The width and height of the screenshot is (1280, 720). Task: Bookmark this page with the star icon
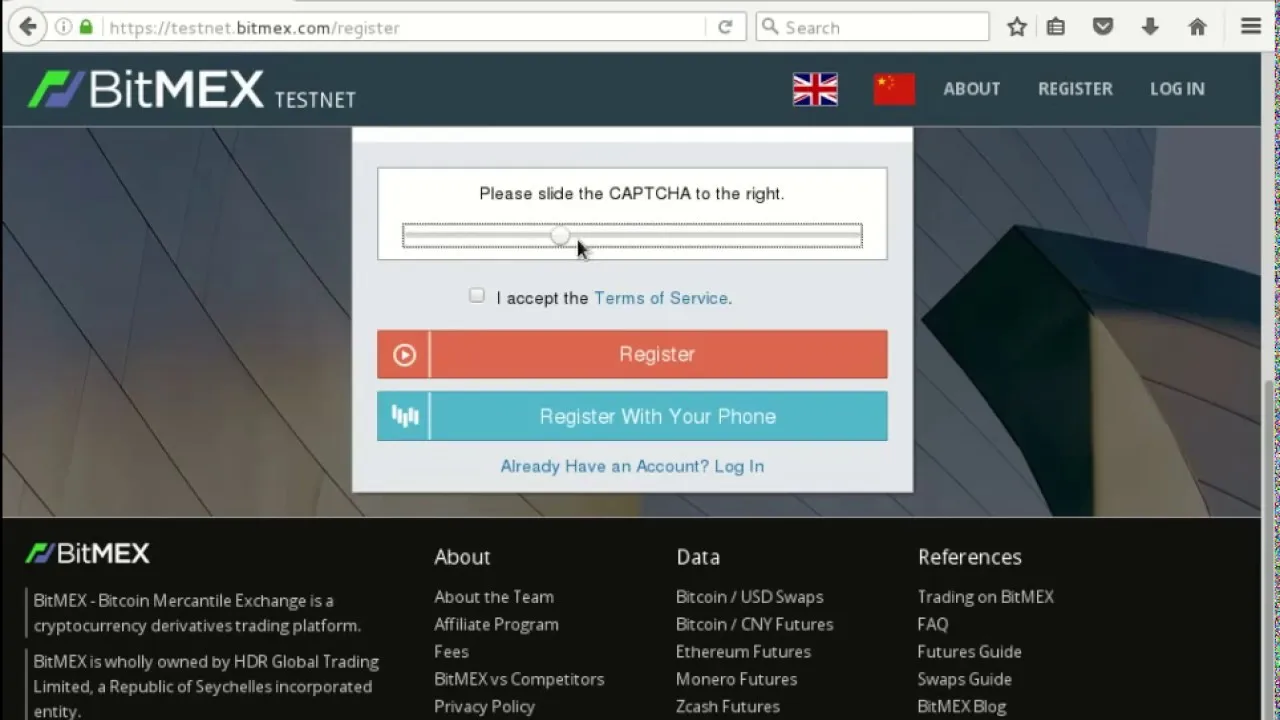pos(1017,27)
